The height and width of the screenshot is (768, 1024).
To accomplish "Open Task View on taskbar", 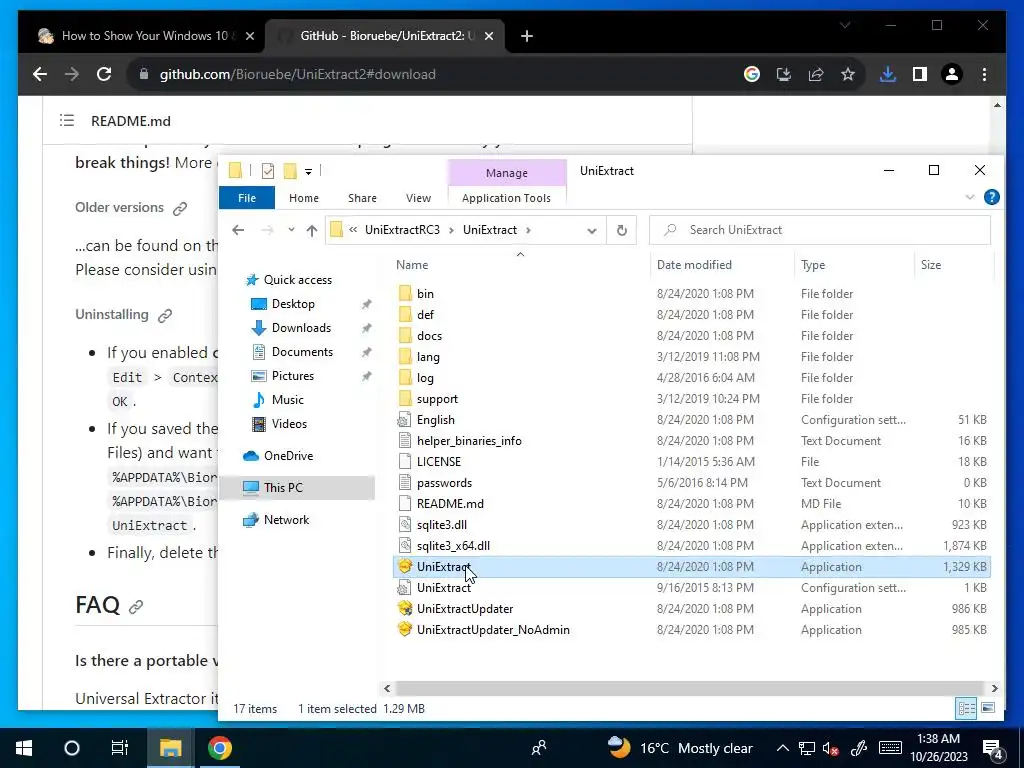I will pyautogui.click(x=120, y=748).
